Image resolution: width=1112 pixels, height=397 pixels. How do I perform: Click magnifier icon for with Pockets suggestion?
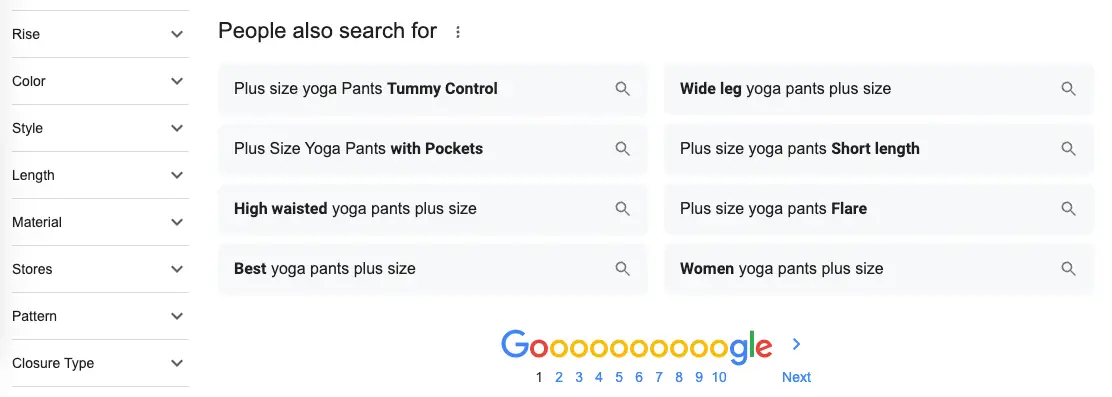623,149
